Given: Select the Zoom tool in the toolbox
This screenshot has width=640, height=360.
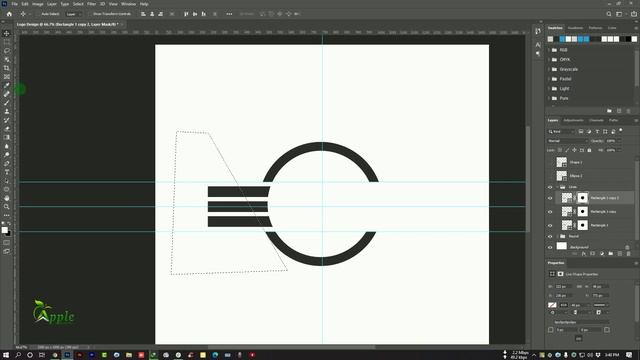Looking at the screenshot, I should (7, 207).
